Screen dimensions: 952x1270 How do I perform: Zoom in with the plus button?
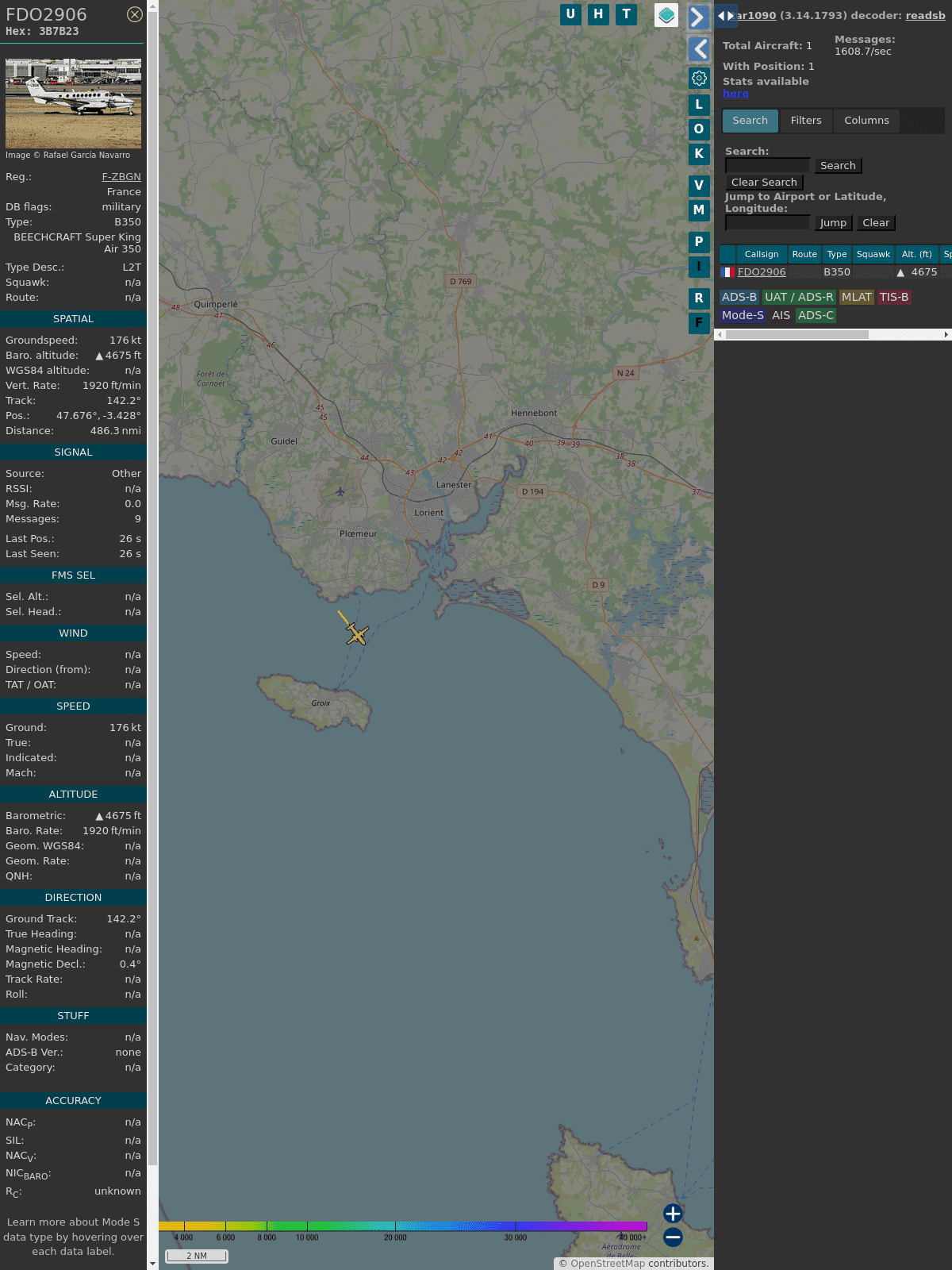tap(673, 1213)
